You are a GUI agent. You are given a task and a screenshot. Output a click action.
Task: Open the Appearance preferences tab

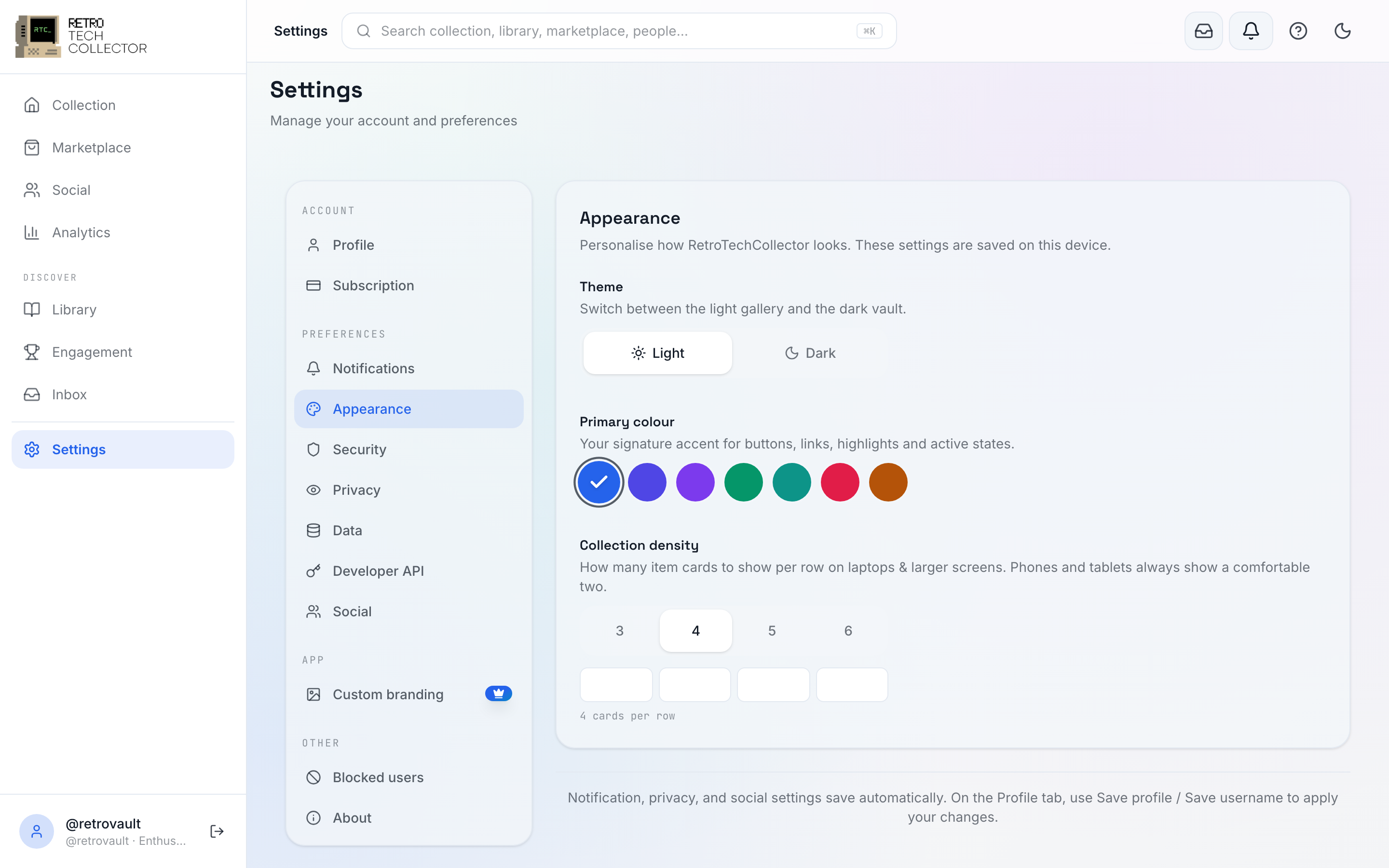coord(409,409)
